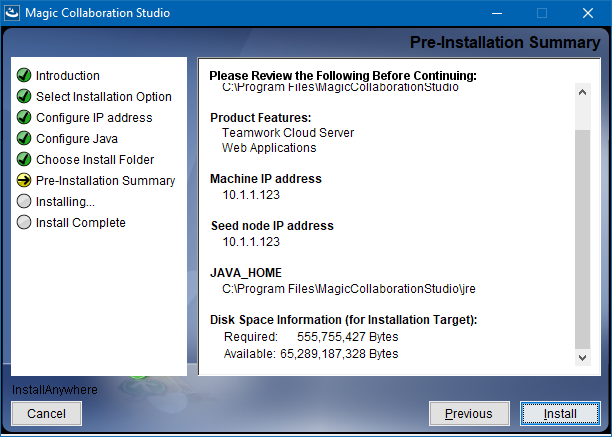Click the gray circle icon beside Install Complete
Image resolution: width=612 pixels, height=437 pixels.
tap(24, 223)
